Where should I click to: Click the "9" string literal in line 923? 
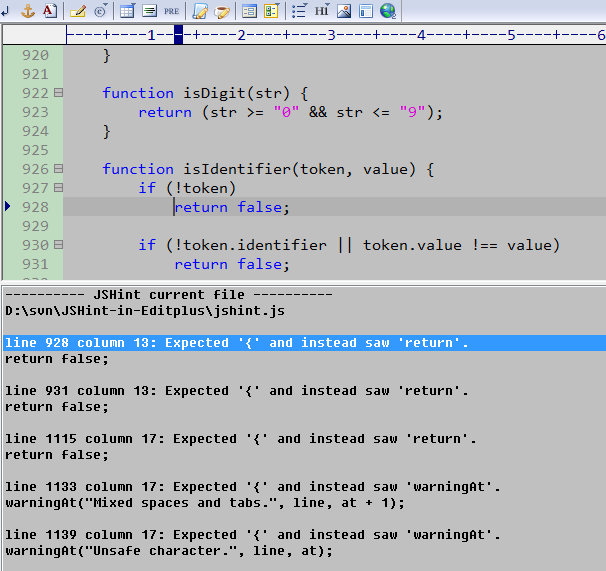coord(412,112)
